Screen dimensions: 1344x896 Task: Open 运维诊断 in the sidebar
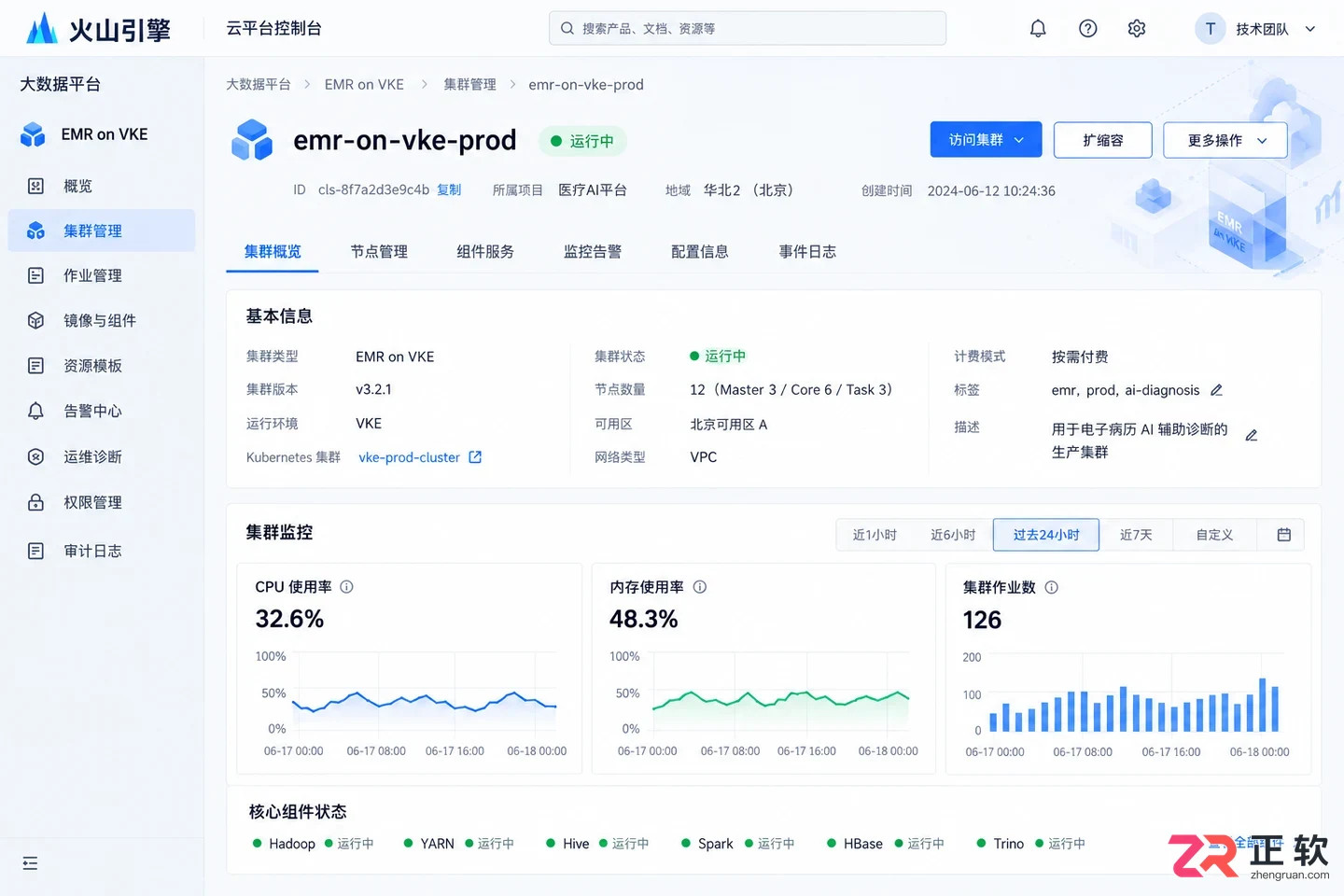[x=102, y=456]
